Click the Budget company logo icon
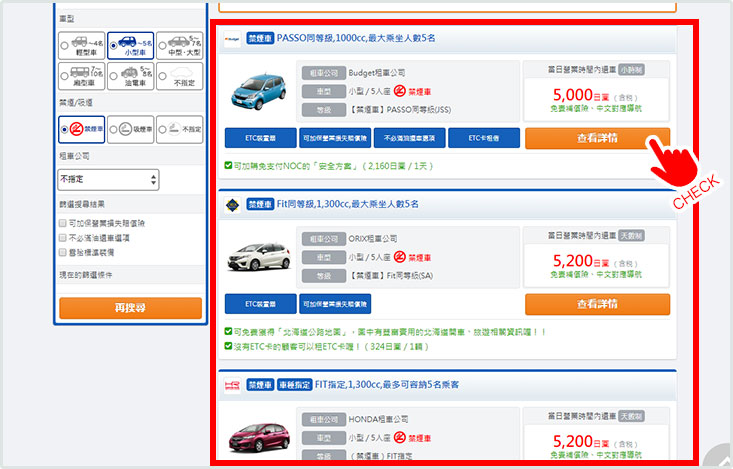This screenshot has height=469, width=733. (x=232, y=39)
